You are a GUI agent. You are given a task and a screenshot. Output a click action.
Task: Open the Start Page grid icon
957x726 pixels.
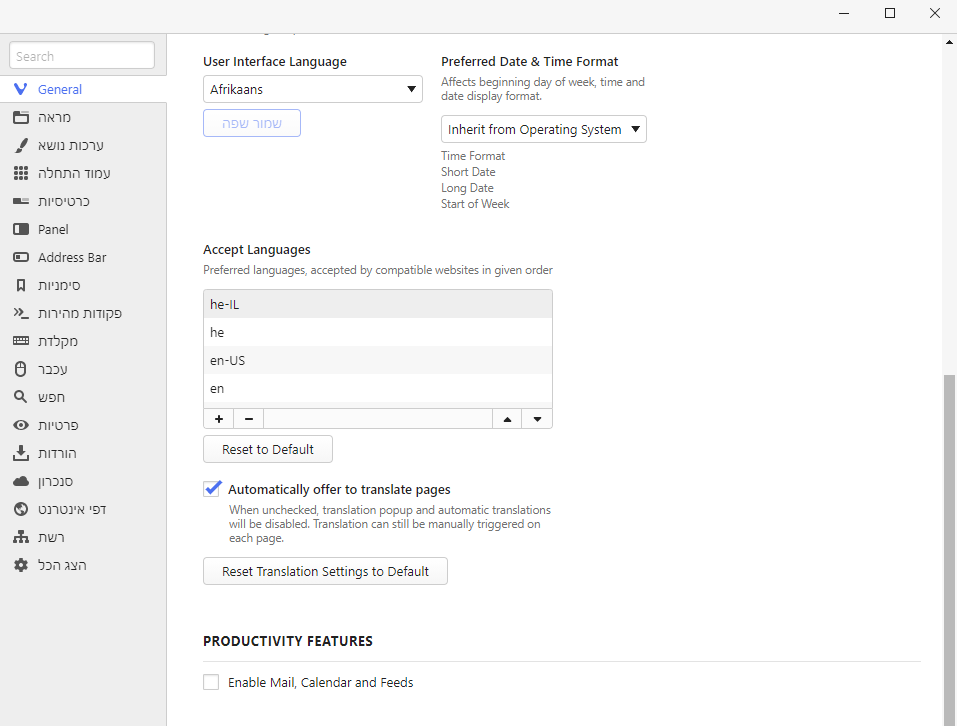(20, 173)
